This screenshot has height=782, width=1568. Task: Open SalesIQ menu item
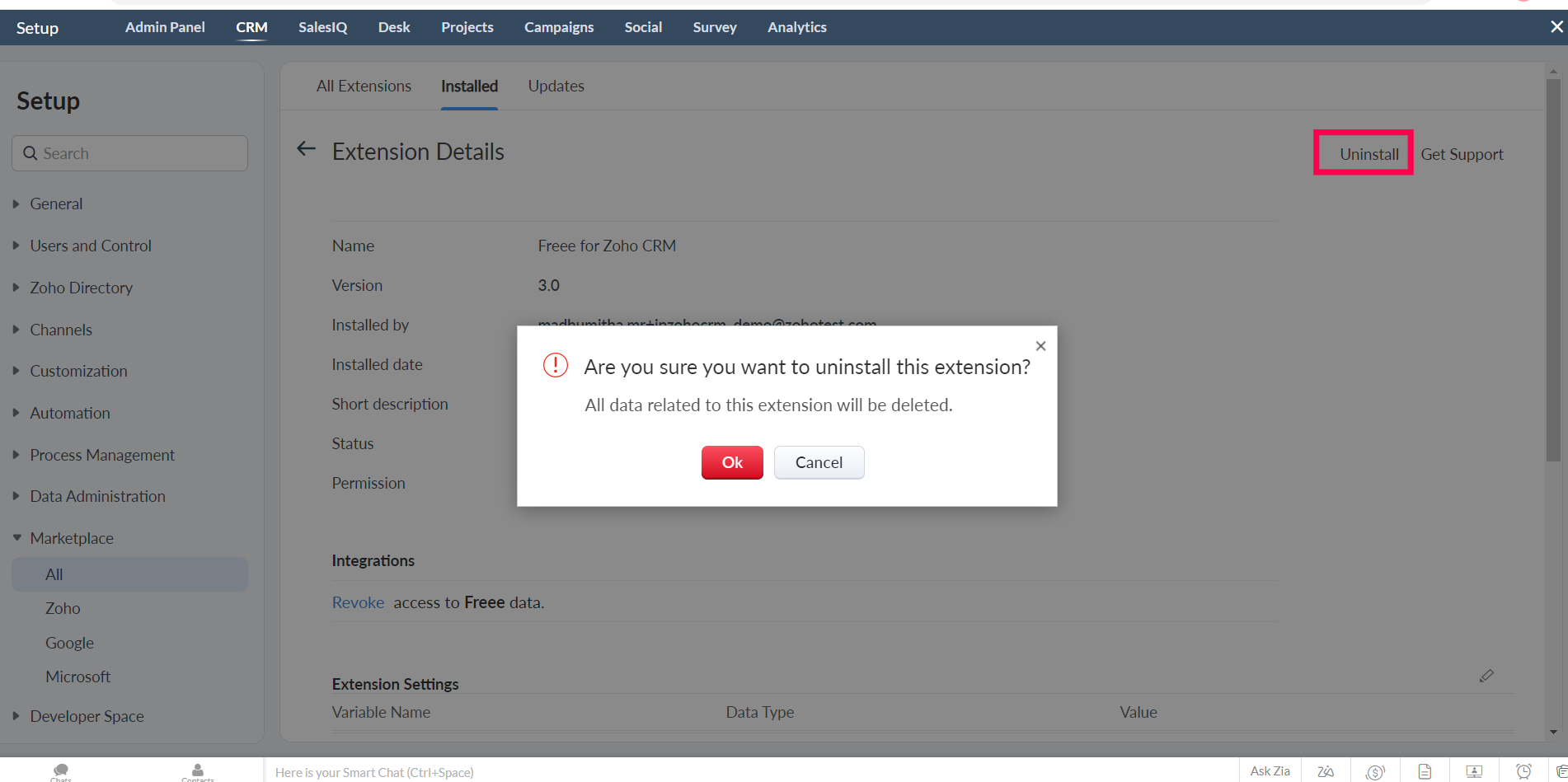coord(322,27)
